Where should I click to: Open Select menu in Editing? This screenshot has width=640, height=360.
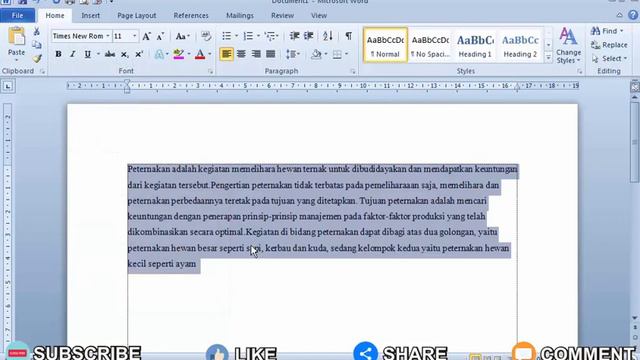point(609,59)
